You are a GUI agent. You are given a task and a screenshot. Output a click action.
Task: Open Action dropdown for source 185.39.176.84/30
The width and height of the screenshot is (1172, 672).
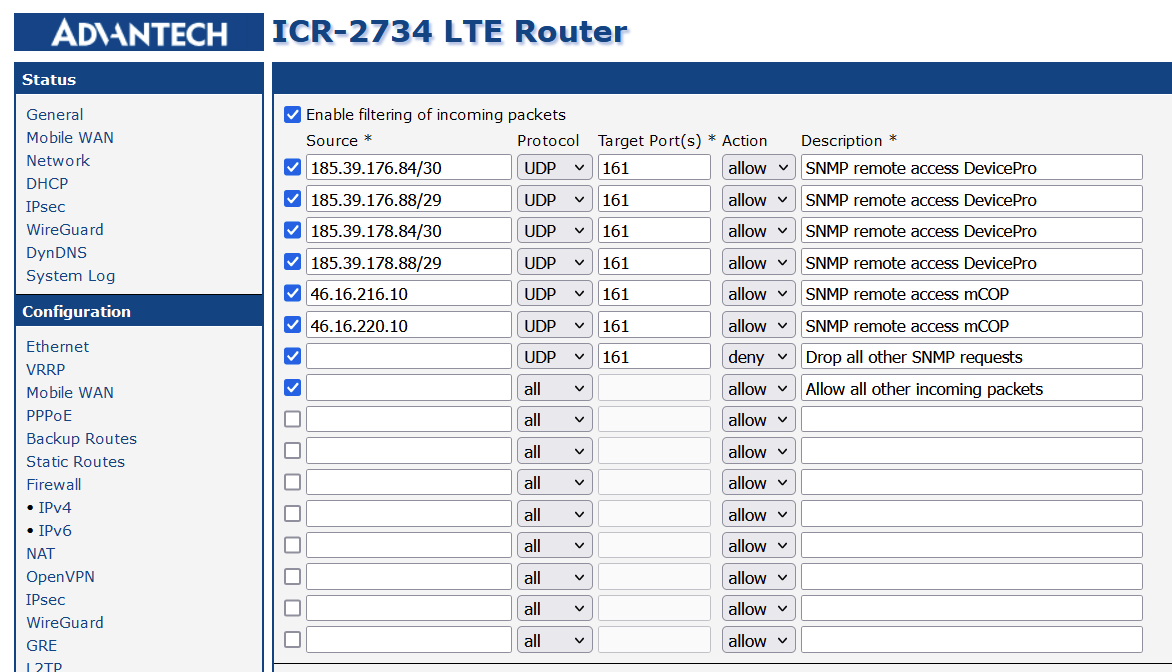click(758, 167)
